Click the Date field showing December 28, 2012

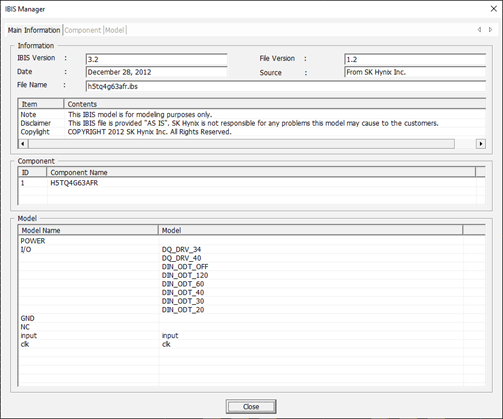point(157,72)
